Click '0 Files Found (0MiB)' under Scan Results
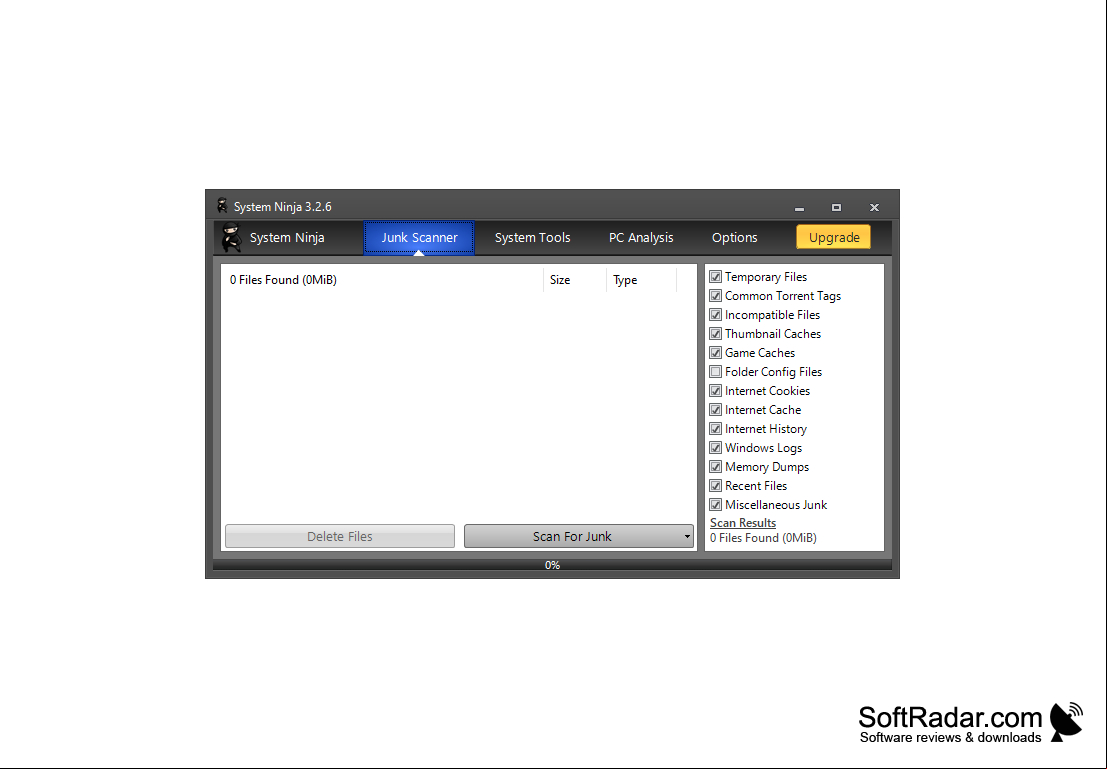 click(763, 539)
